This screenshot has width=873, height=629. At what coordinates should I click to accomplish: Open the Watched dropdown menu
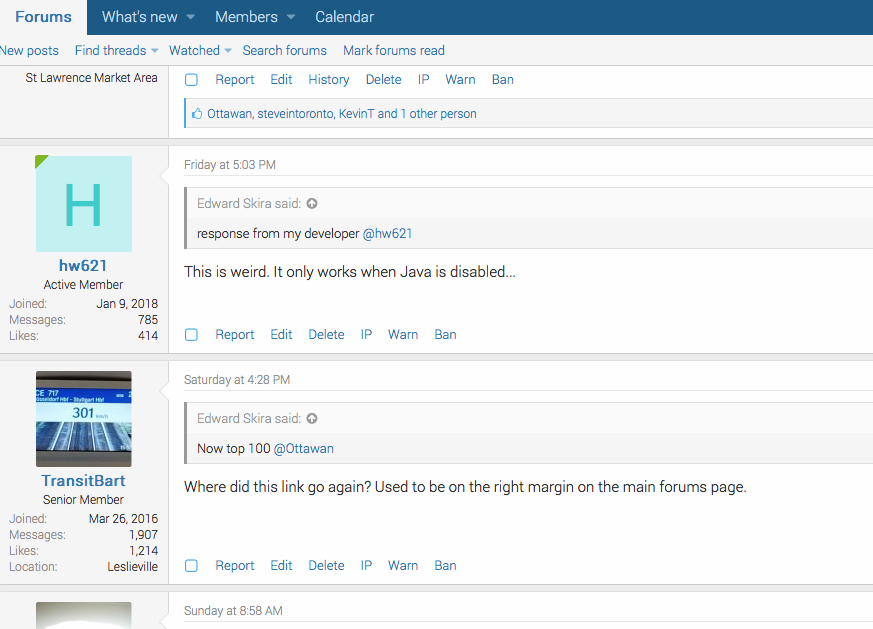point(200,51)
